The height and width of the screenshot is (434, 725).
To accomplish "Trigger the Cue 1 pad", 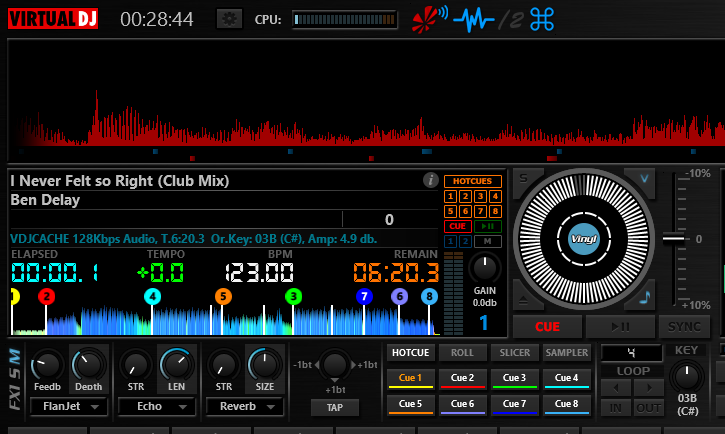I will (411, 378).
